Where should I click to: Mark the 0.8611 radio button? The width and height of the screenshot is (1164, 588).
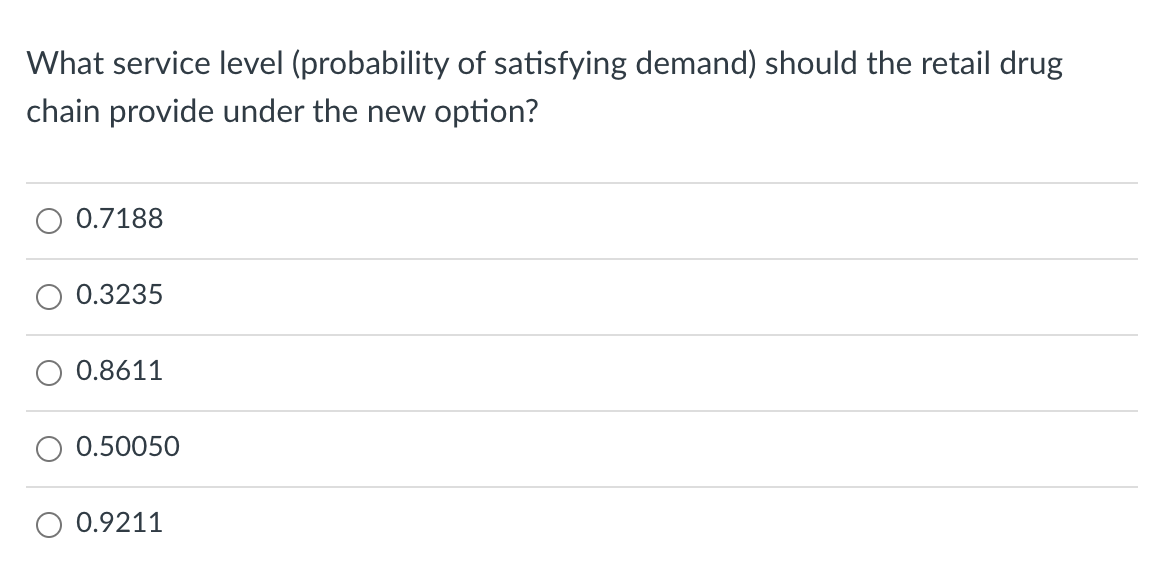pos(50,372)
